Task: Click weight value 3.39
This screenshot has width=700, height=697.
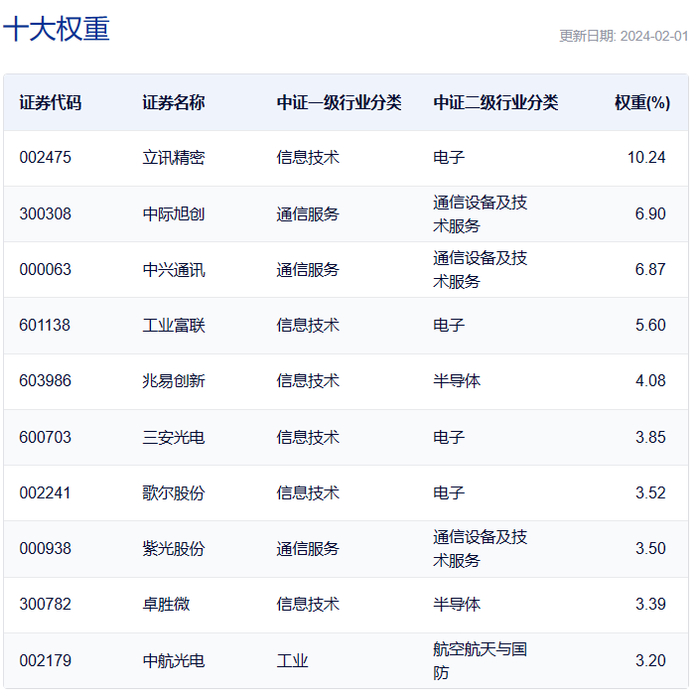Action: (x=650, y=605)
